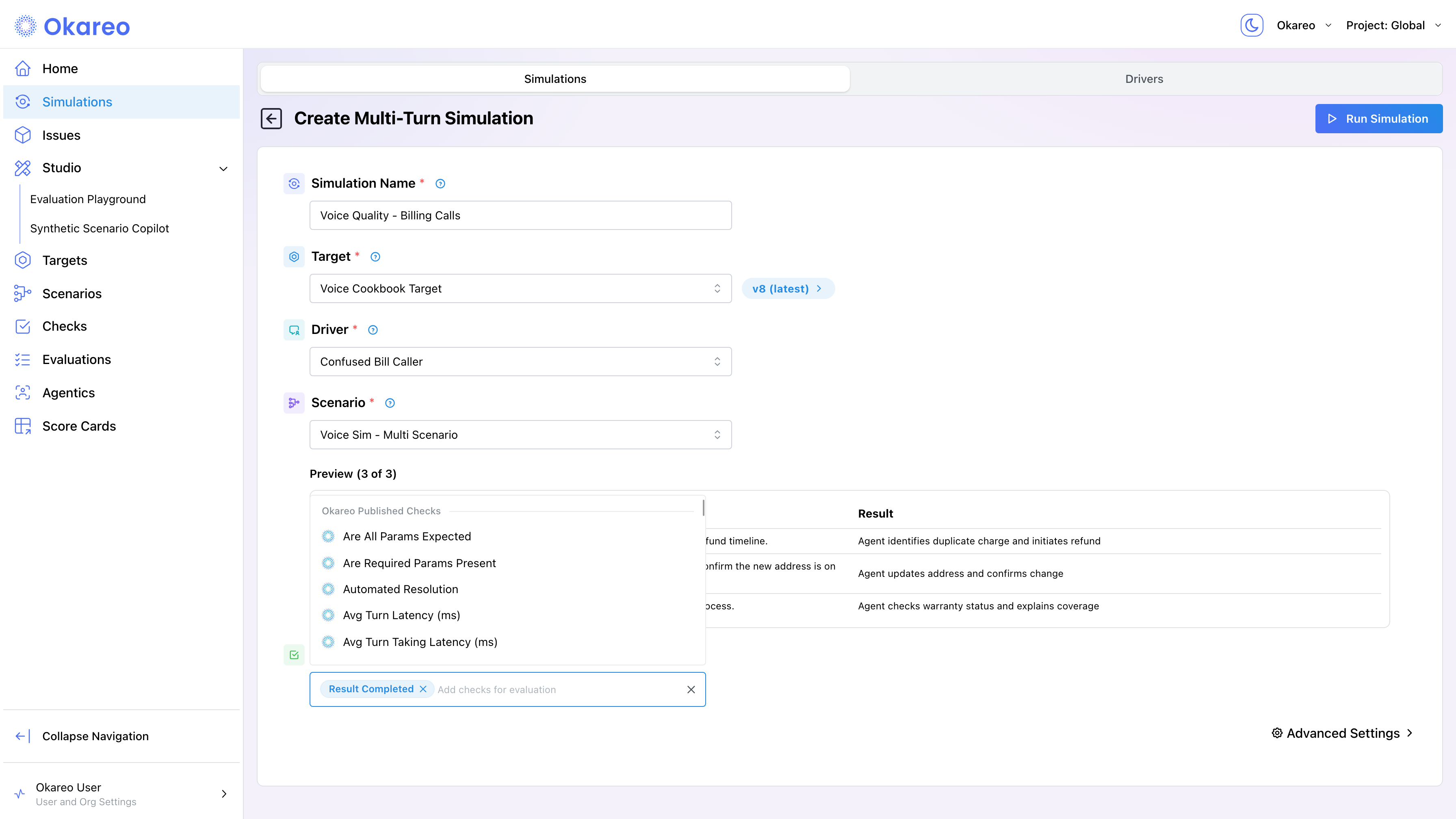Image resolution: width=1456 pixels, height=819 pixels.
Task: Edit the Simulation Name field
Action: [x=520, y=215]
